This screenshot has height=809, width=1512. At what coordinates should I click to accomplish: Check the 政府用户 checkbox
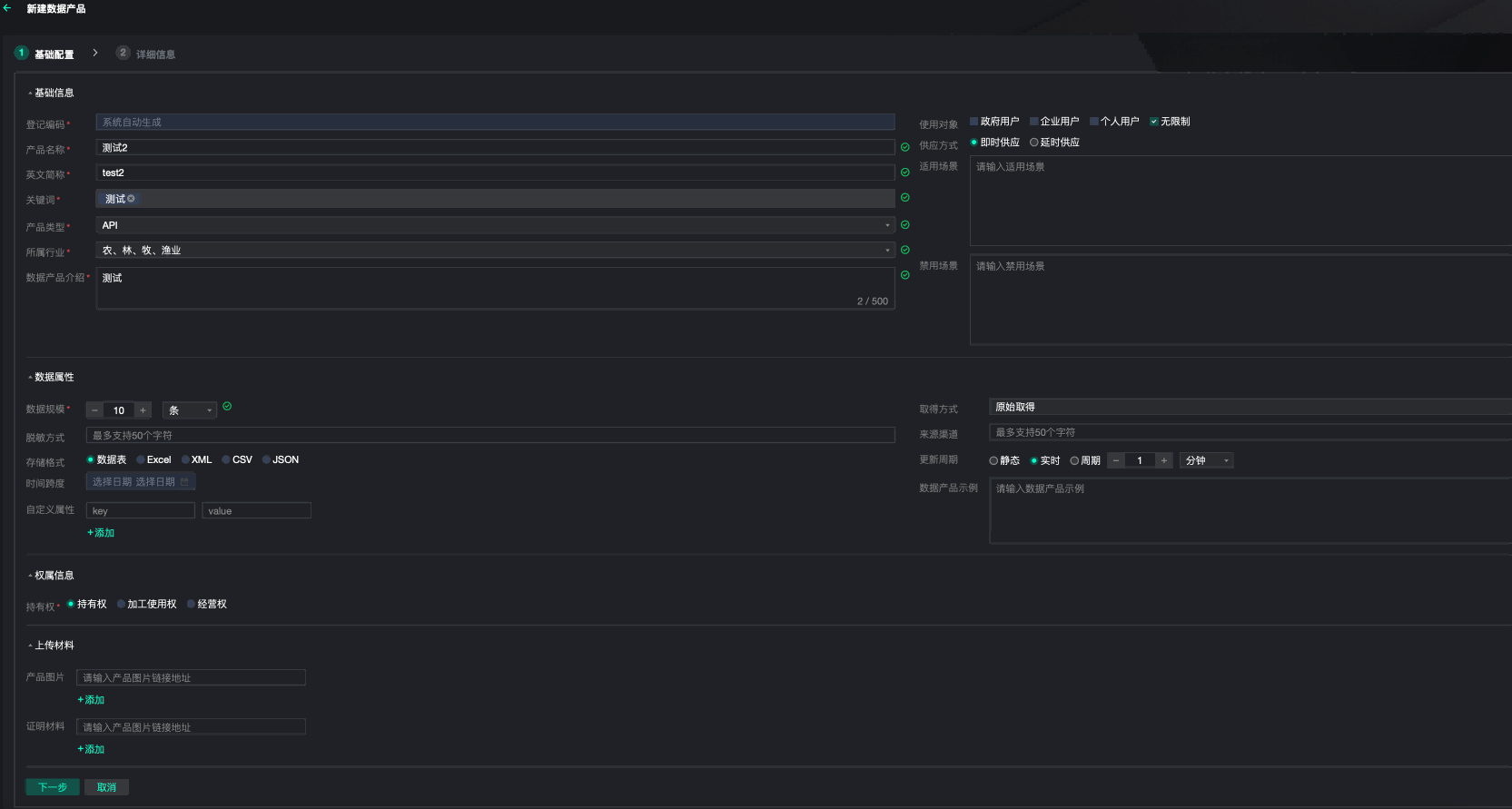coord(974,122)
